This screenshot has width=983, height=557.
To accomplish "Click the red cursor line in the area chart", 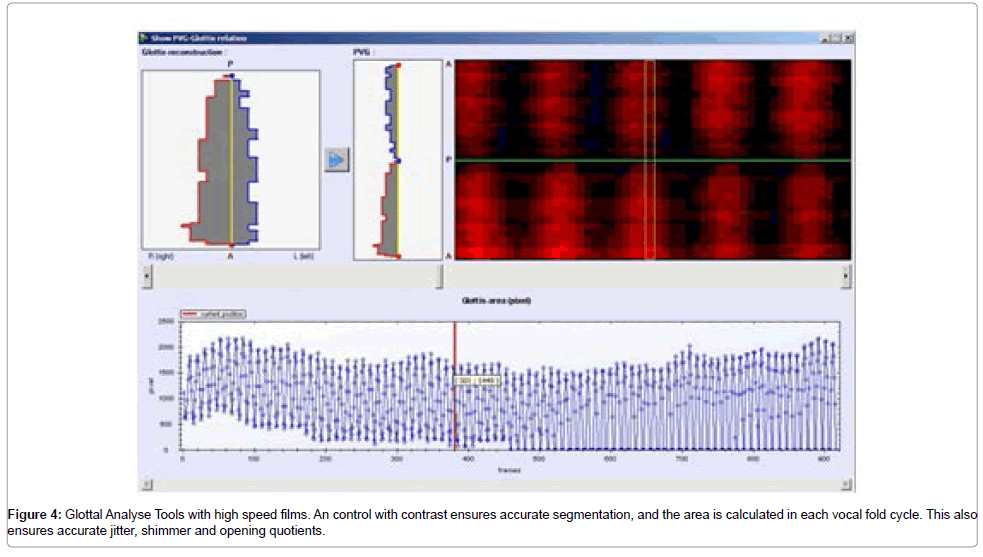I will point(455,386).
